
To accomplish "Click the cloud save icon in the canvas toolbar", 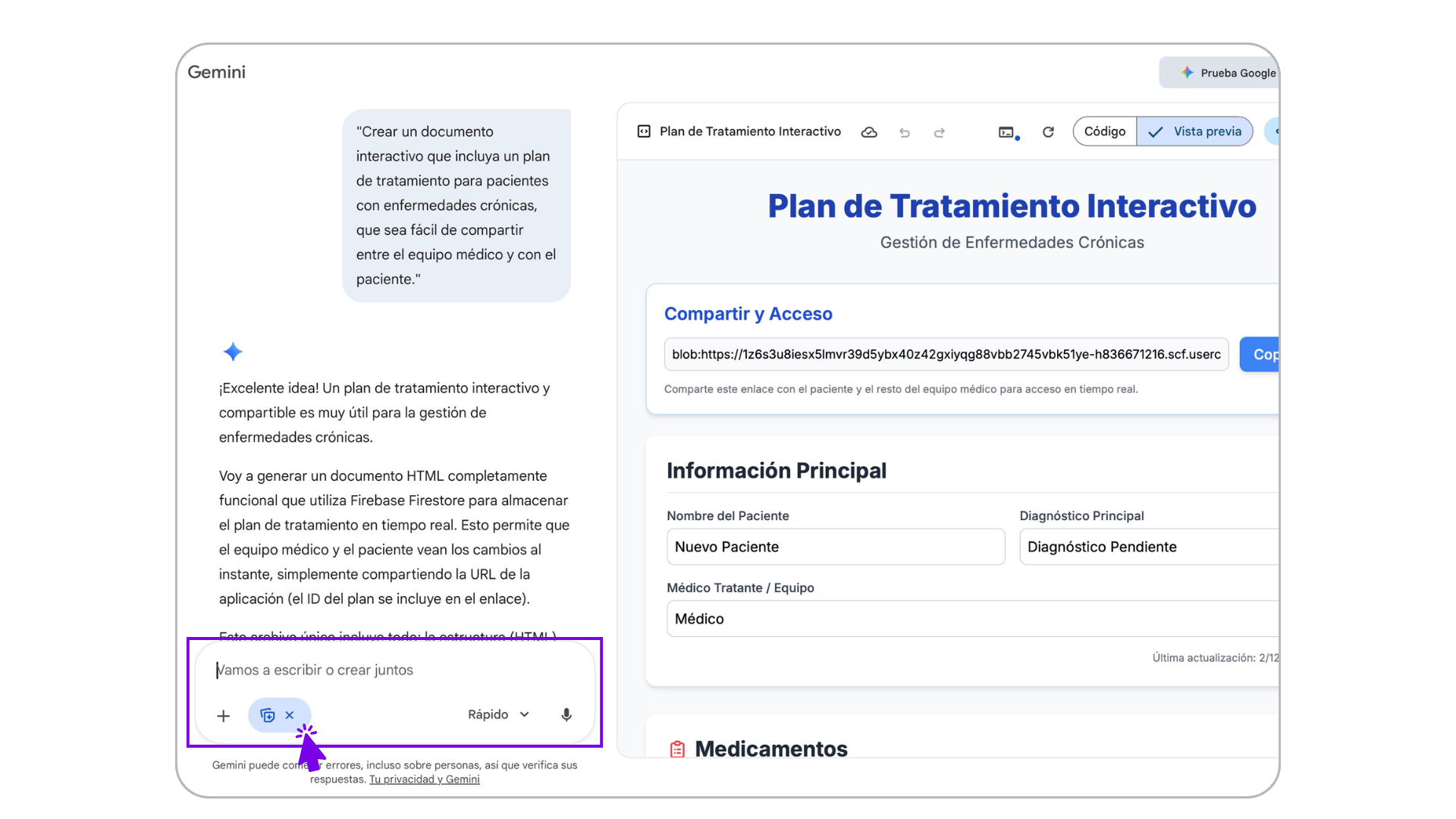I will (x=869, y=131).
